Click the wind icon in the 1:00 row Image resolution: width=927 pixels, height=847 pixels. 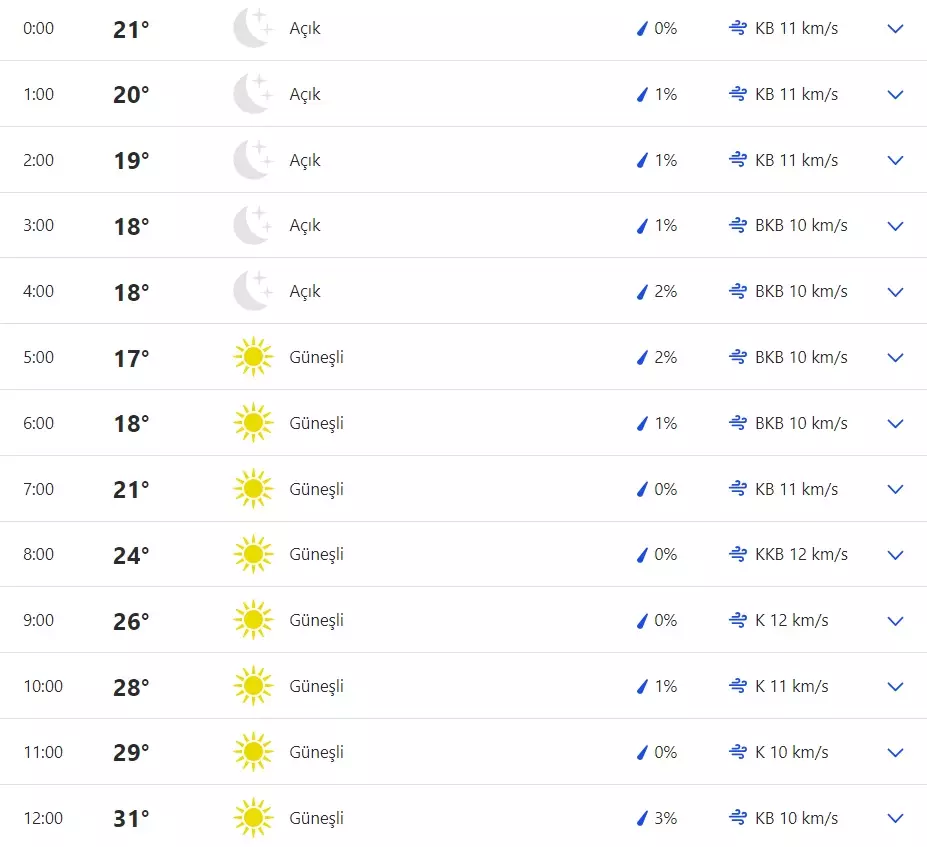[x=738, y=94]
